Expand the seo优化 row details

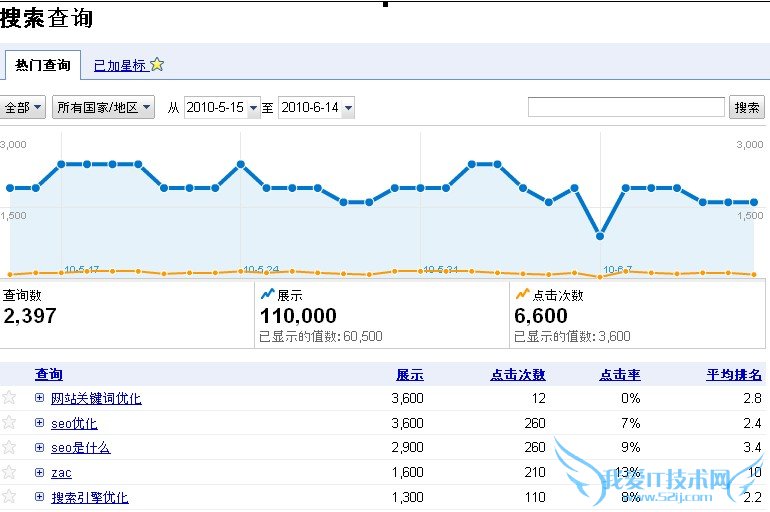click(x=39, y=423)
